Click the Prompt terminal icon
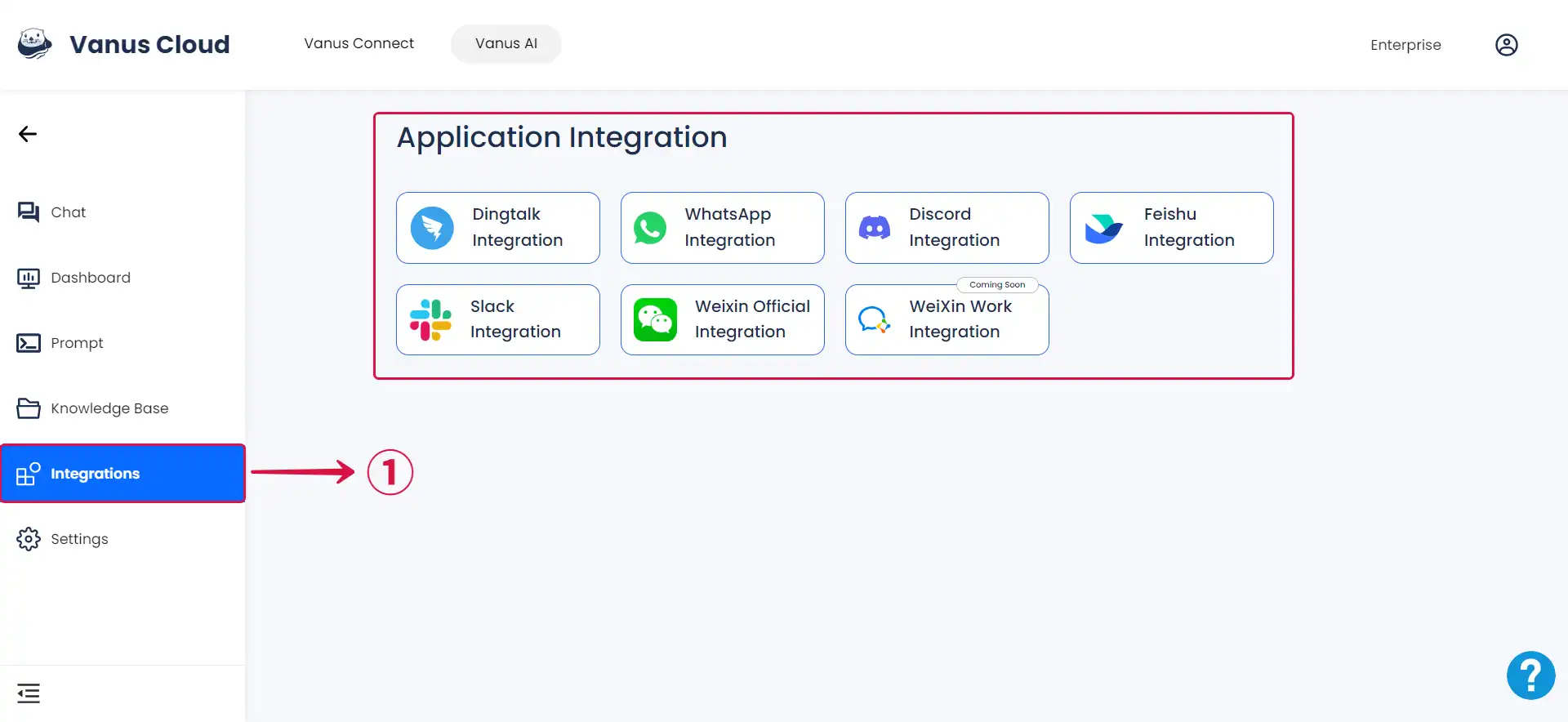The height and width of the screenshot is (722, 1568). (x=29, y=343)
